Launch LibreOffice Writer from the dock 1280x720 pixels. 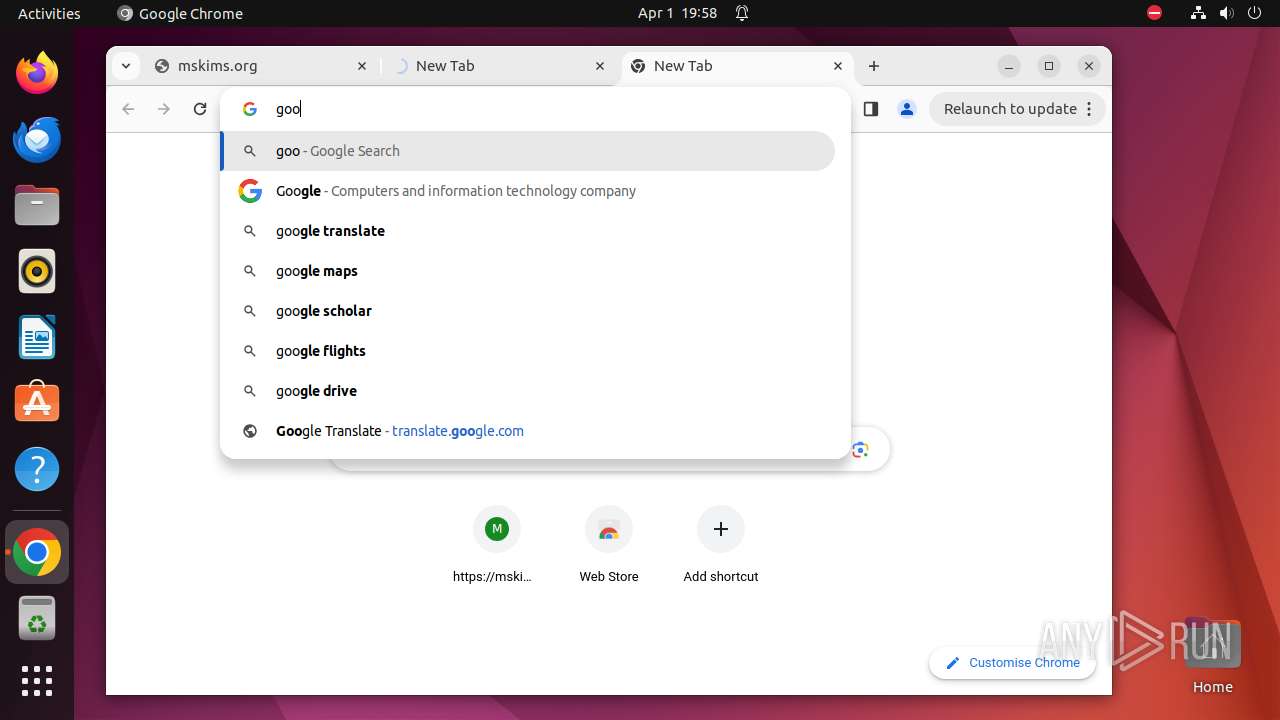pos(37,337)
